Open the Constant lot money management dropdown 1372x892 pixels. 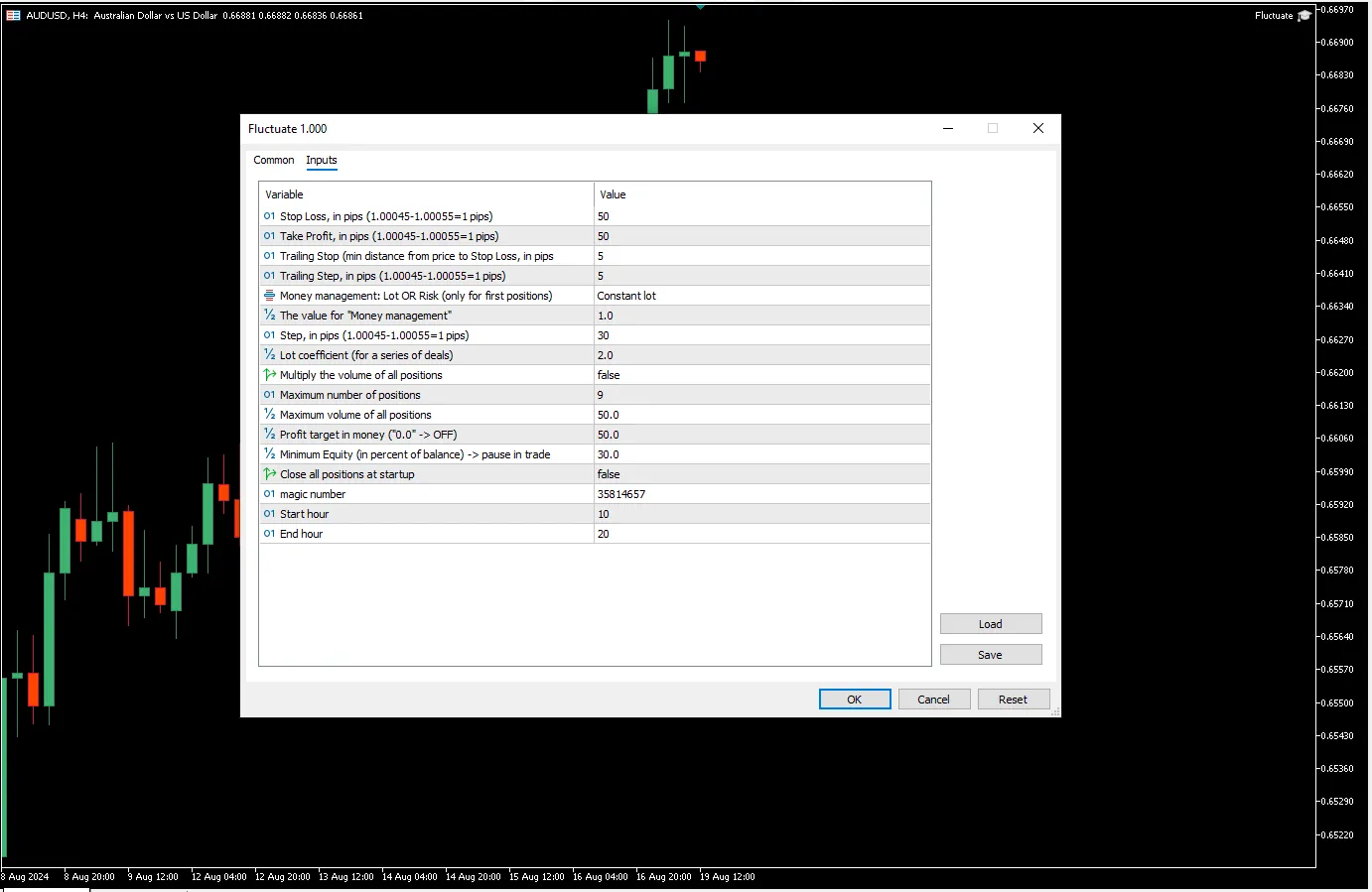pyautogui.click(x=761, y=296)
